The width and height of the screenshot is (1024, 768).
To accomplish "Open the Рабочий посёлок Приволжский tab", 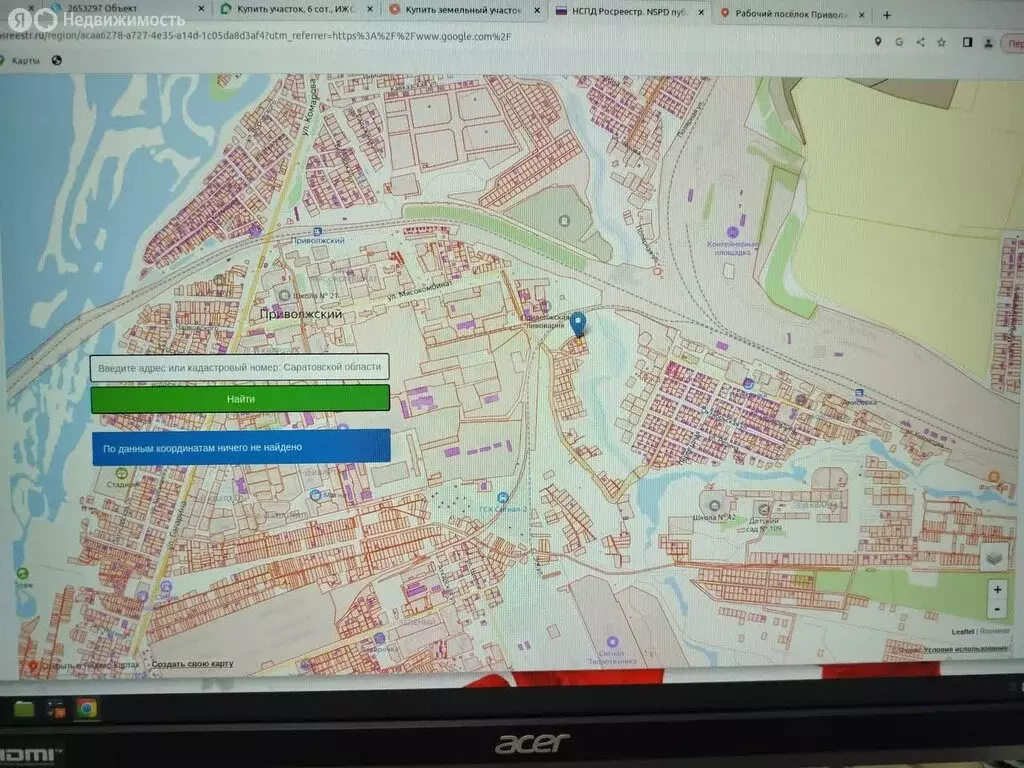I will pyautogui.click(x=790, y=15).
